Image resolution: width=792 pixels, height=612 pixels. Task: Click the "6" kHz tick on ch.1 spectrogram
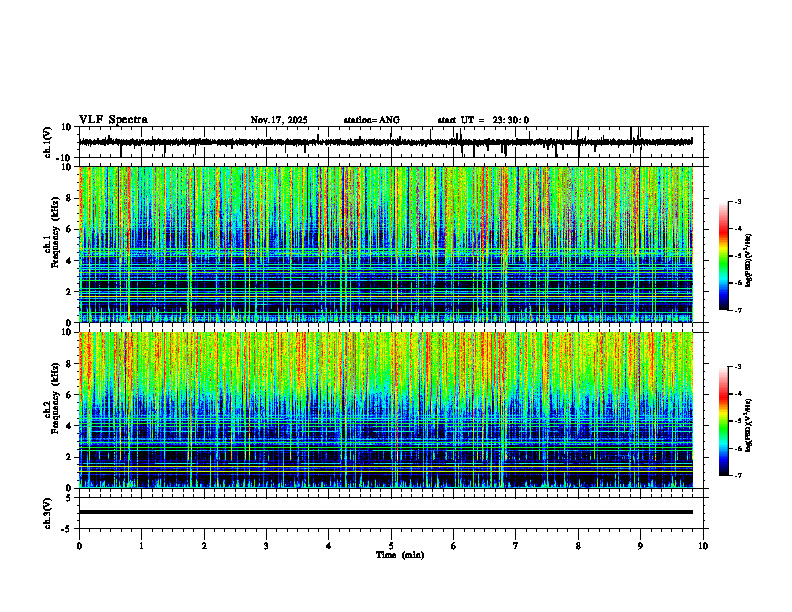[x=68, y=229]
